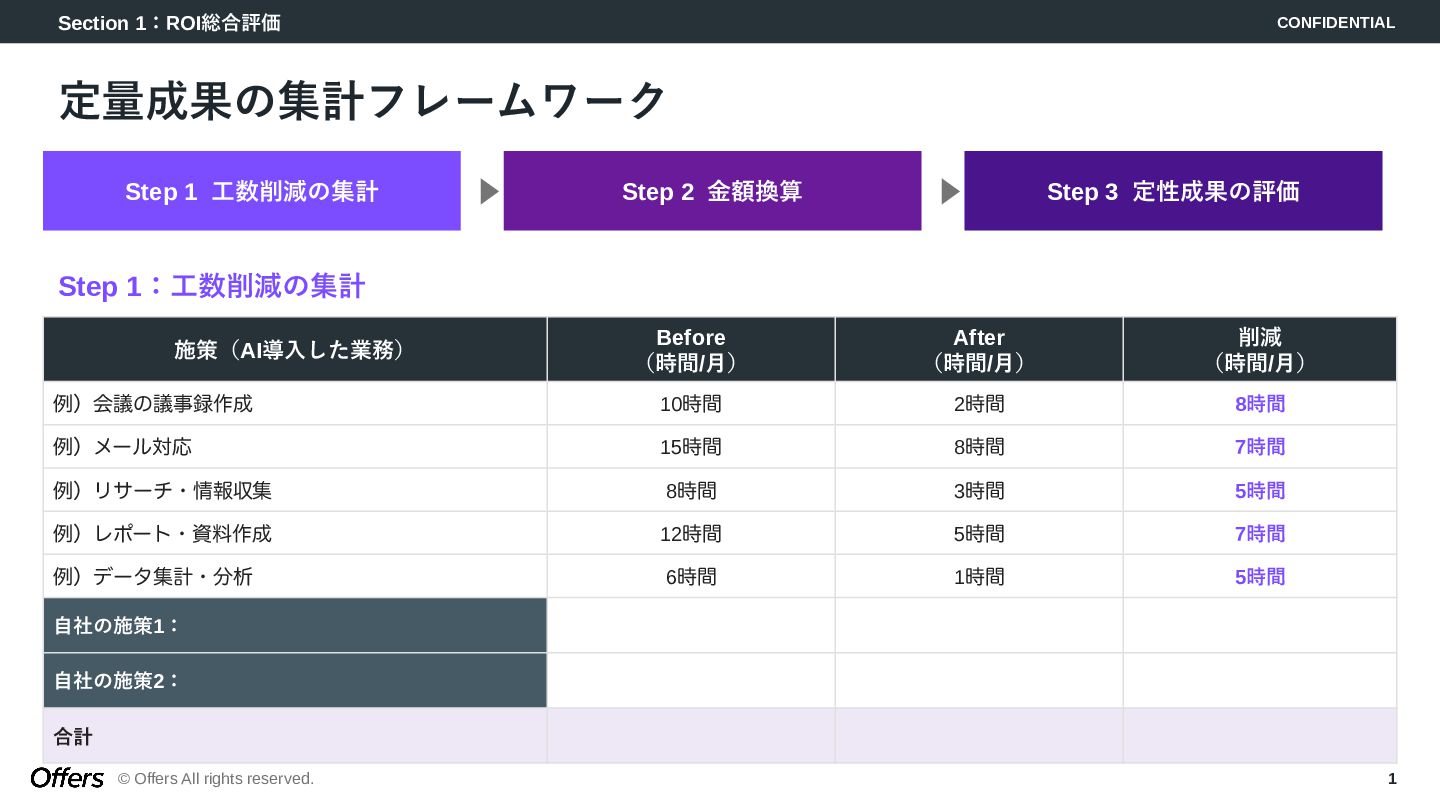The image size is (1440, 810).
Task: Select the 自社の施策2： row label
Action: (x=117, y=681)
